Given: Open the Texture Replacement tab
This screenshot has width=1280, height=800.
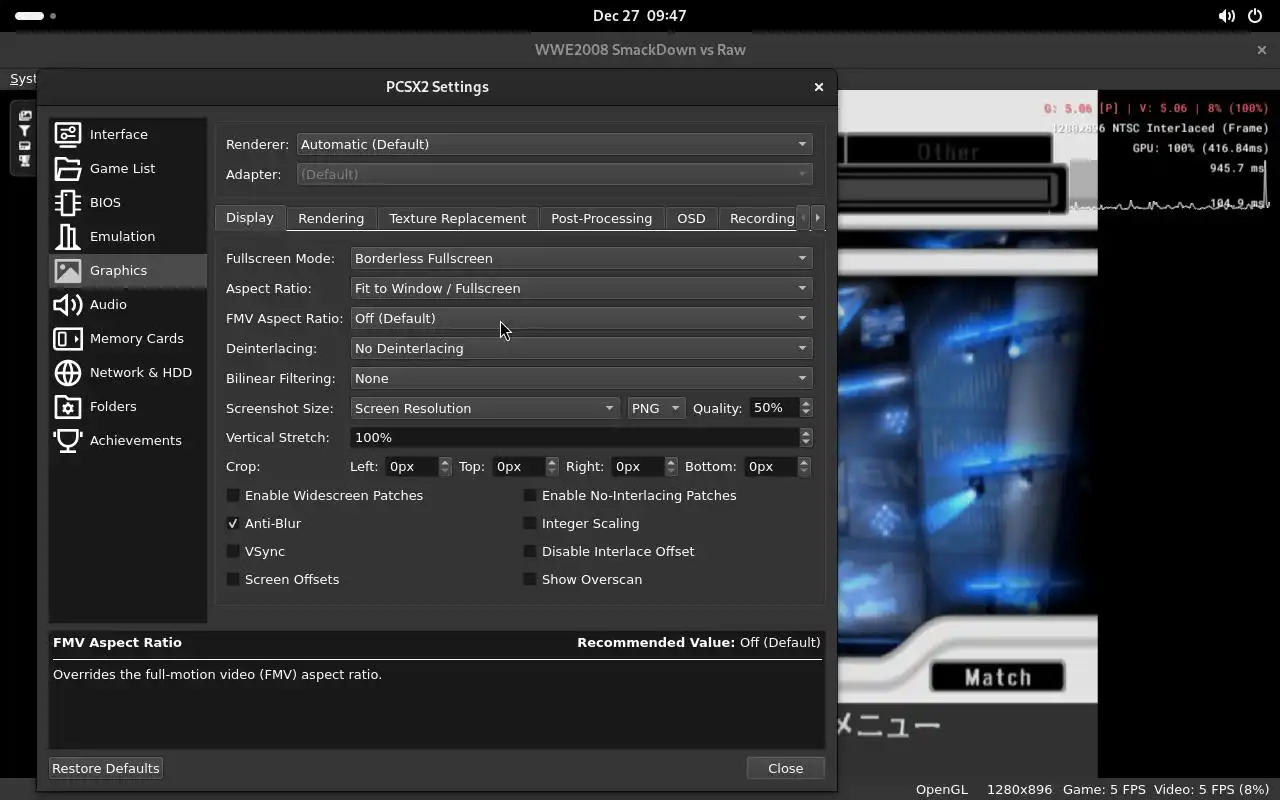Looking at the screenshot, I should (457, 218).
